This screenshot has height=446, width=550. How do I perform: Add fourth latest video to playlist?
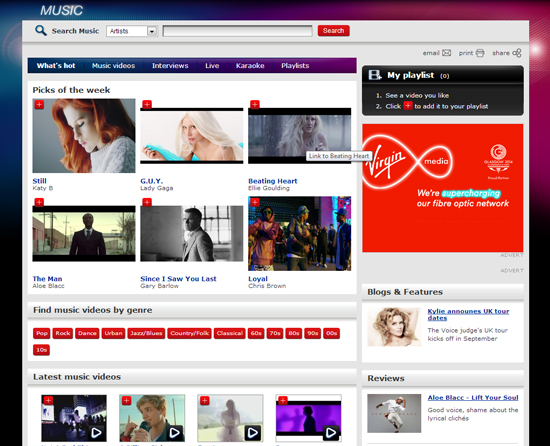(x=283, y=400)
